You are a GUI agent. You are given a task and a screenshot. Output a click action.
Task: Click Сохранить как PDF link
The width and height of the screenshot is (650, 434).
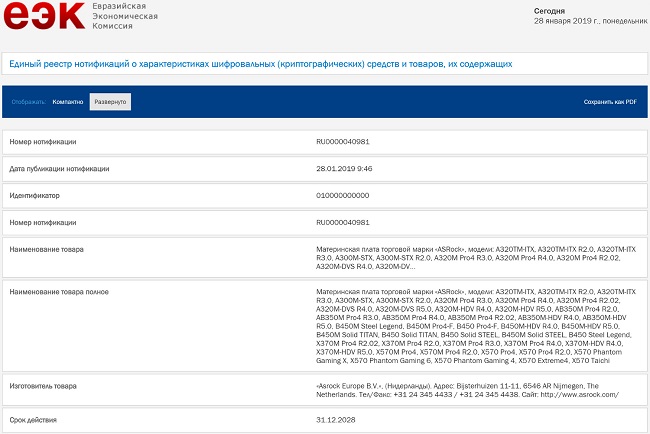point(610,102)
